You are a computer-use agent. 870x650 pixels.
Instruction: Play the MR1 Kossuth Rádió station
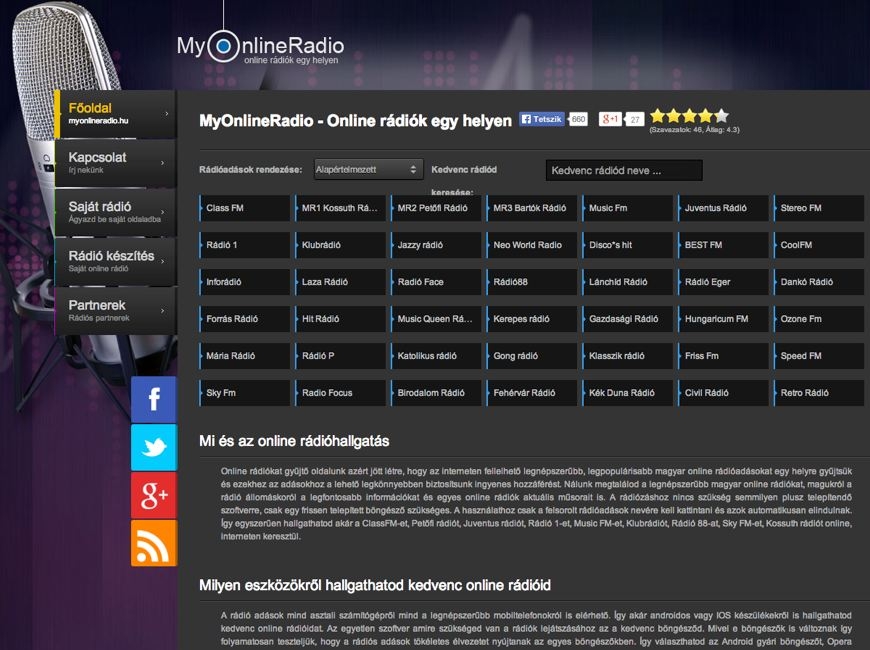click(340, 208)
